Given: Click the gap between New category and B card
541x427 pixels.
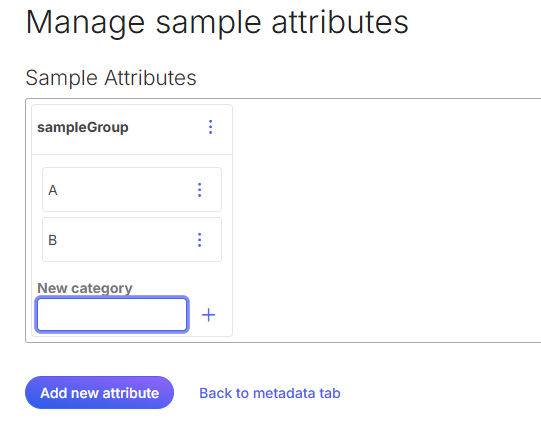Looking at the screenshot, I should coord(132,271).
